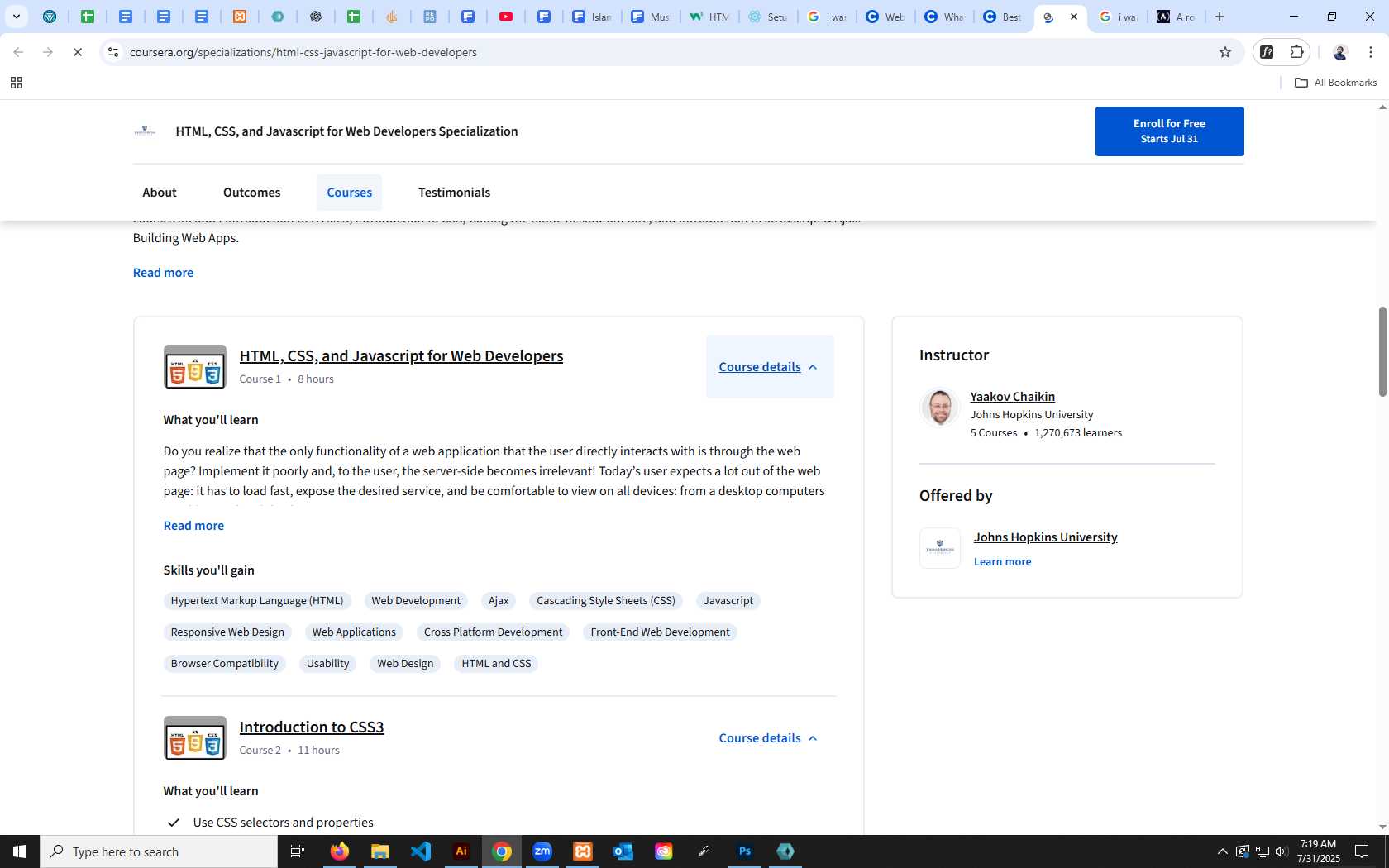Screen dimensions: 1389x868
Task: Click the Course 1 HTML/CSS/JS thumbnail
Action: (195, 367)
